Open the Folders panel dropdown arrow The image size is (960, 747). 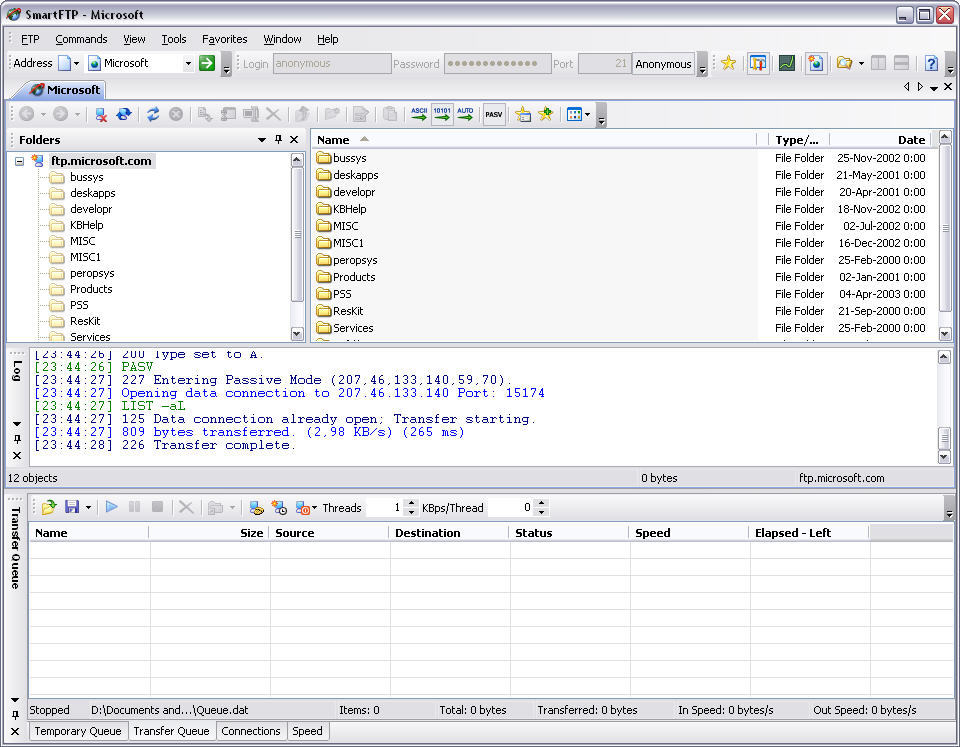click(x=262, y=140)
